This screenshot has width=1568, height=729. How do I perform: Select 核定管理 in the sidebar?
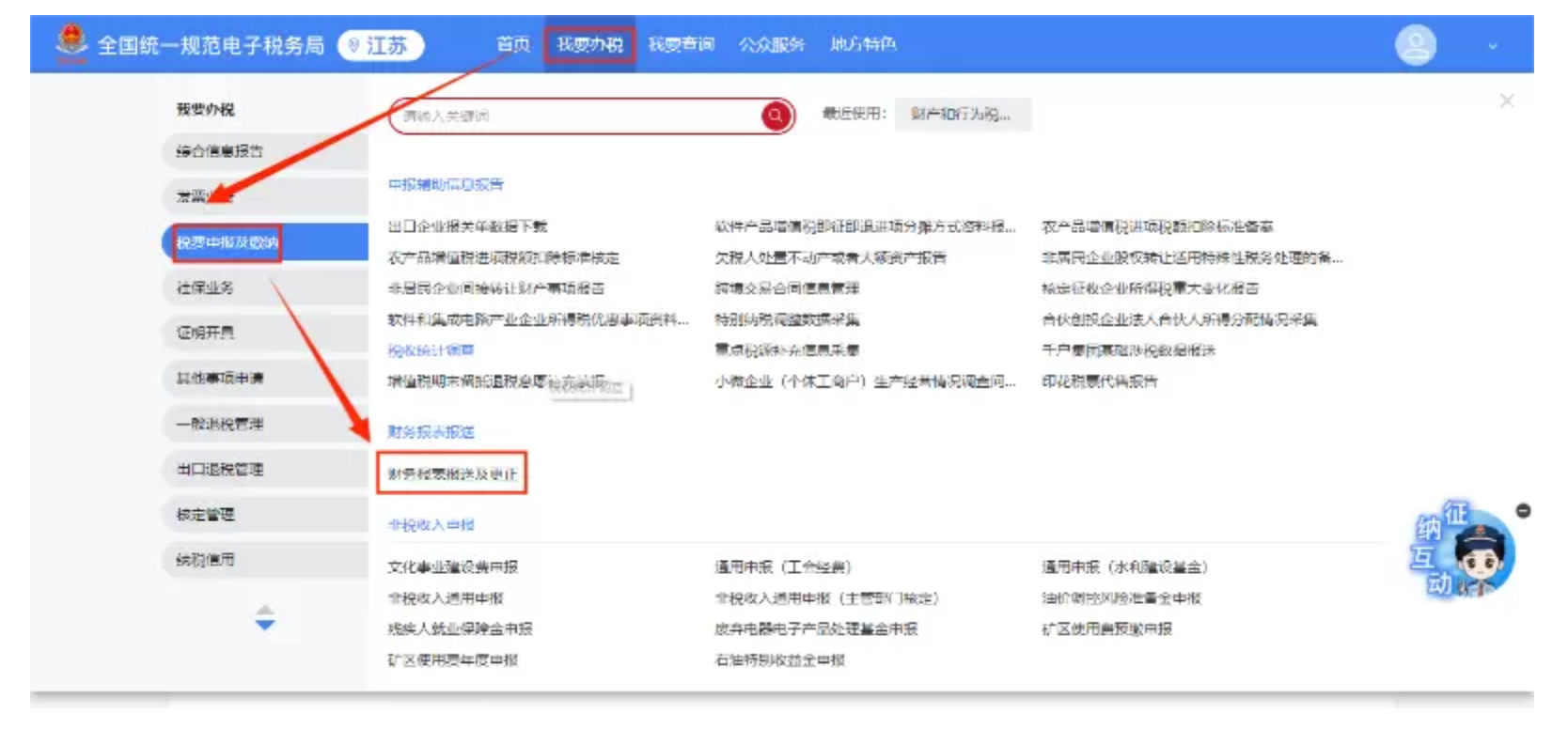pyautogui.click(x=264, y=514)
